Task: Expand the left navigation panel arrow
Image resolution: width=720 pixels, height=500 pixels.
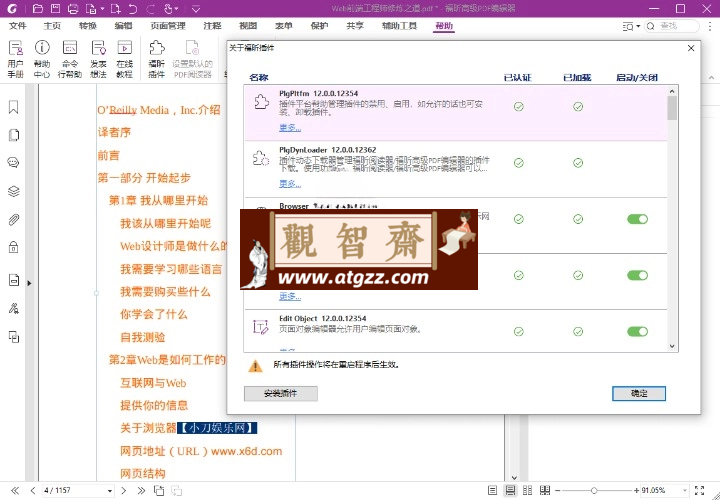Action: pos(29,283)
